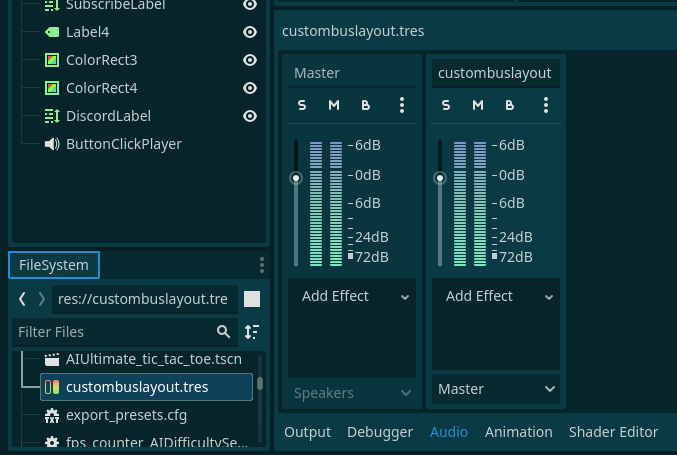Select the ButtonClickPlayer node
Screen dimensions: 677x455
[123, 144]
